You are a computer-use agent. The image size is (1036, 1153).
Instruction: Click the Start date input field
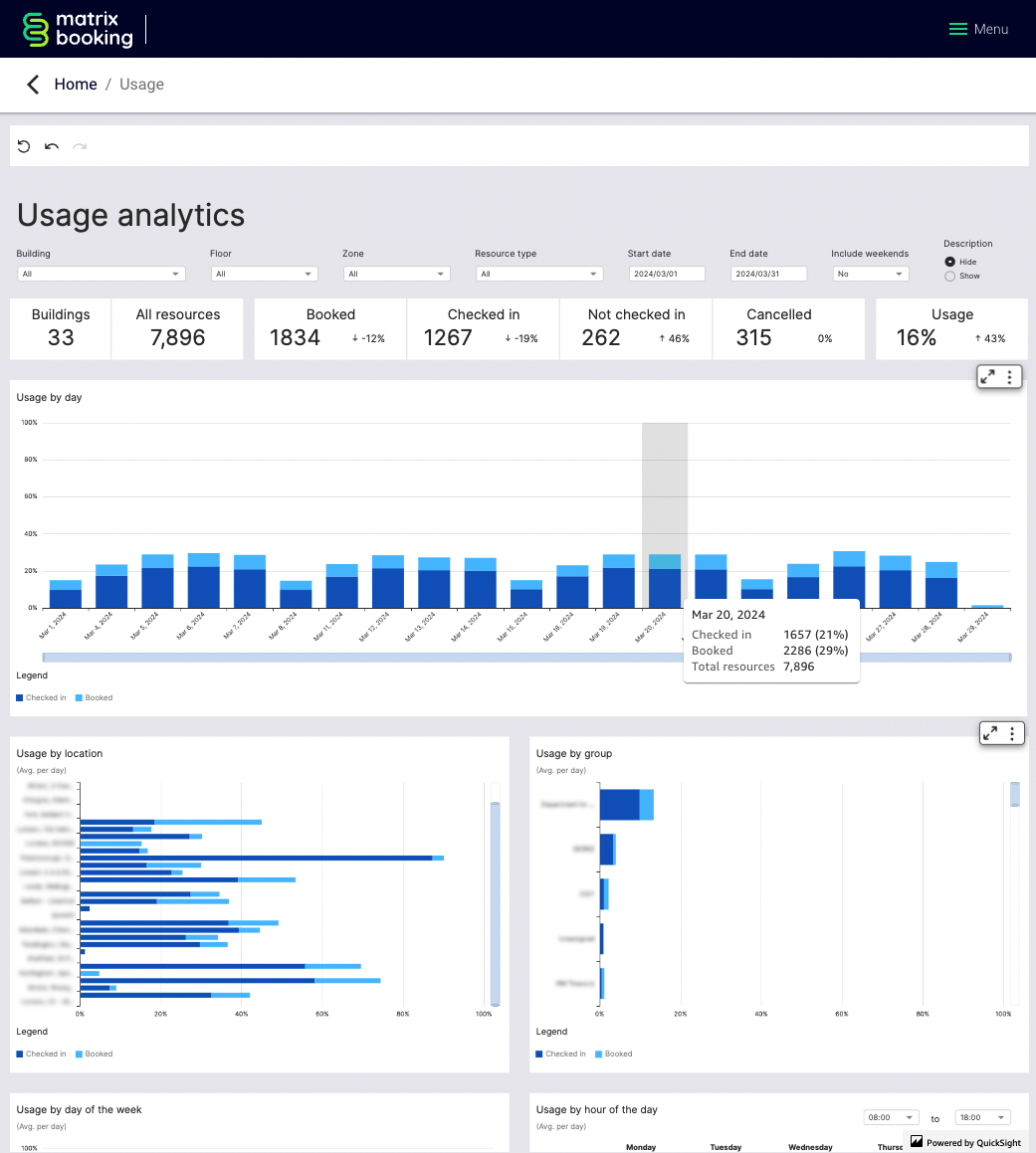(x=667, y=273)
